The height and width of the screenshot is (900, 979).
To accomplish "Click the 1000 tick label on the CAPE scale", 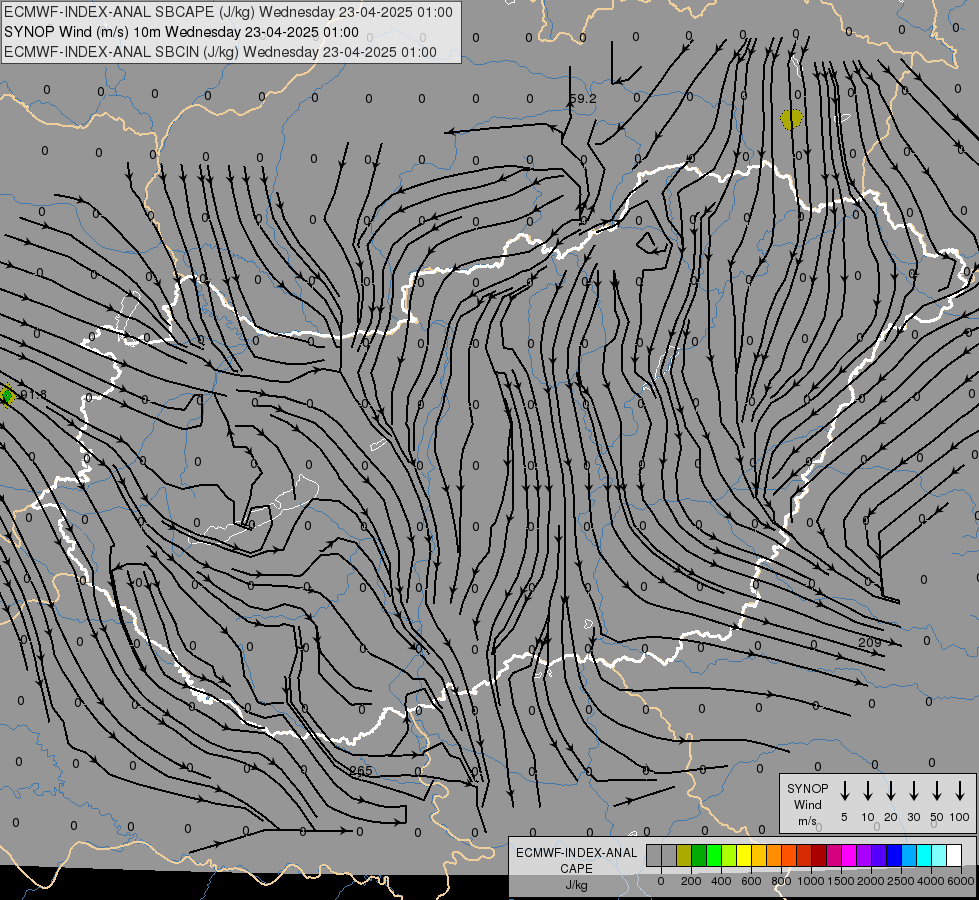I will 810,881.
